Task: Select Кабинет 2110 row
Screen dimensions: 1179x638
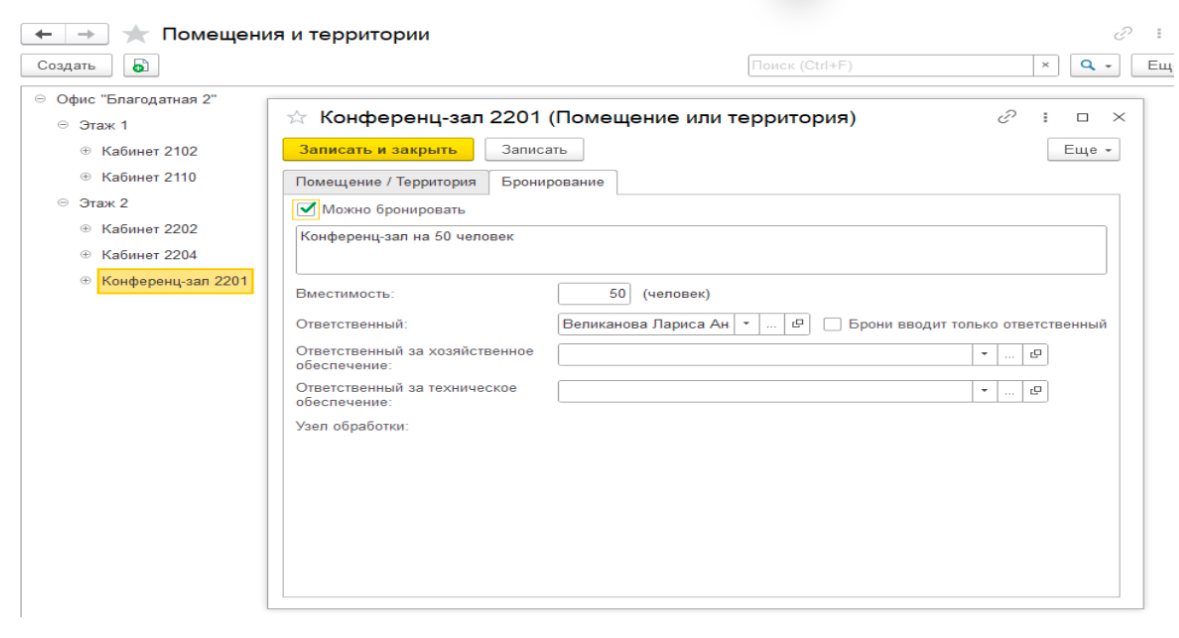Action: (x=149, y=177)
